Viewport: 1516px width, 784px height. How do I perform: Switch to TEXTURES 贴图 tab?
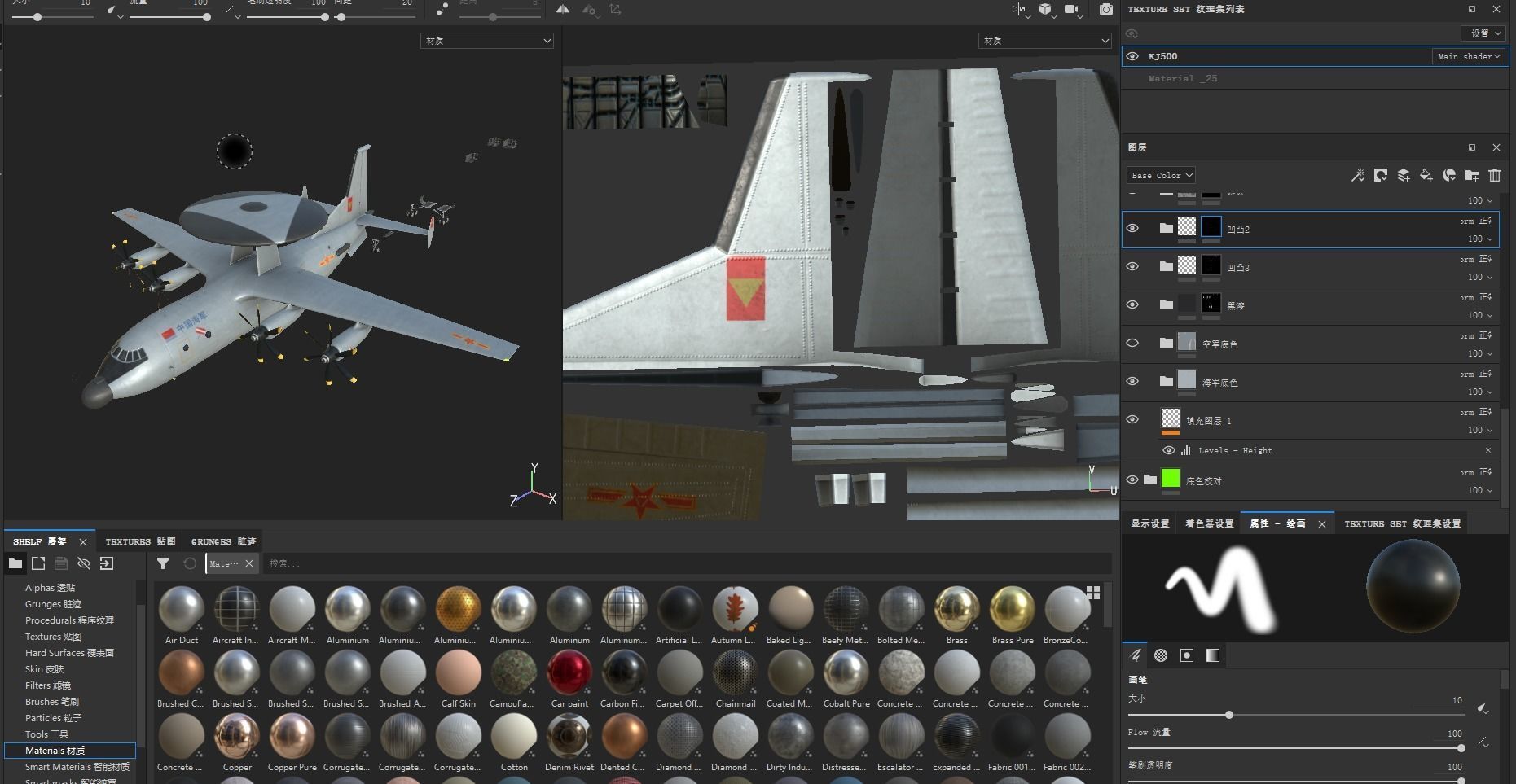pyautogui.click(x=140, y=541)
